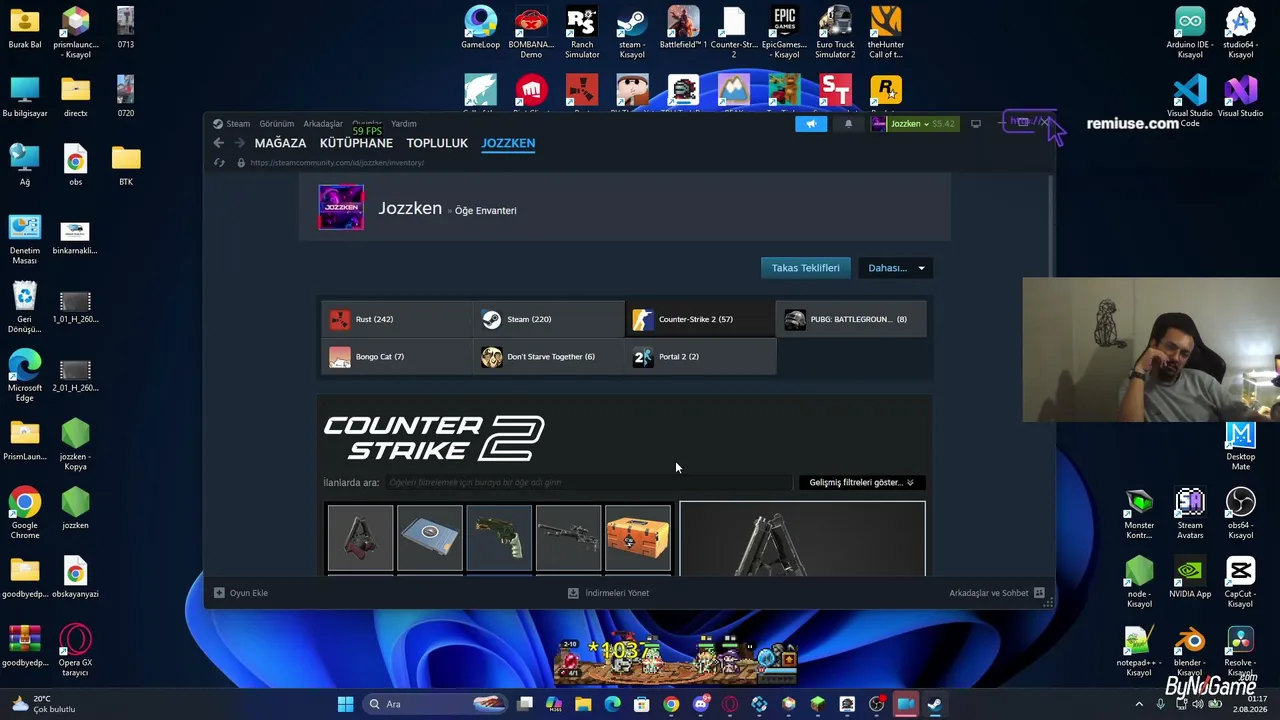Viewport: 1280px width, 720px height.
Task: Open Steam notifications bell
Action: (849, 124)
